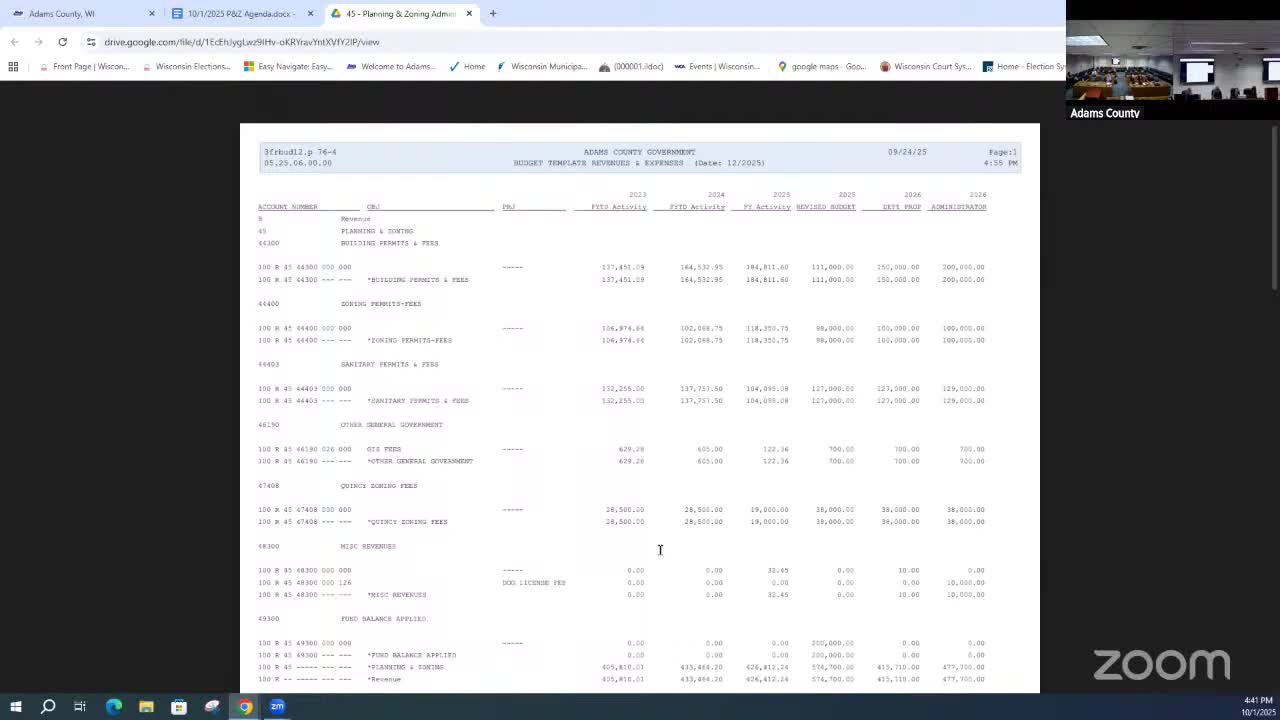Click the browser back arrow
This screenshot has width=1280, height=720.
point(14,42)
